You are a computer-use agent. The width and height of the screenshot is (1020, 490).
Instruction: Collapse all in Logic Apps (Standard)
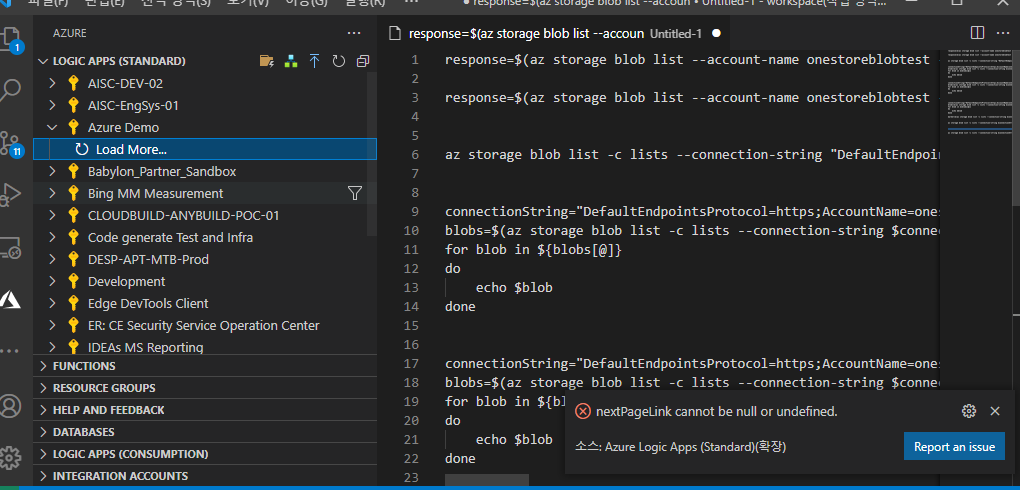click(x=362, y=61)
